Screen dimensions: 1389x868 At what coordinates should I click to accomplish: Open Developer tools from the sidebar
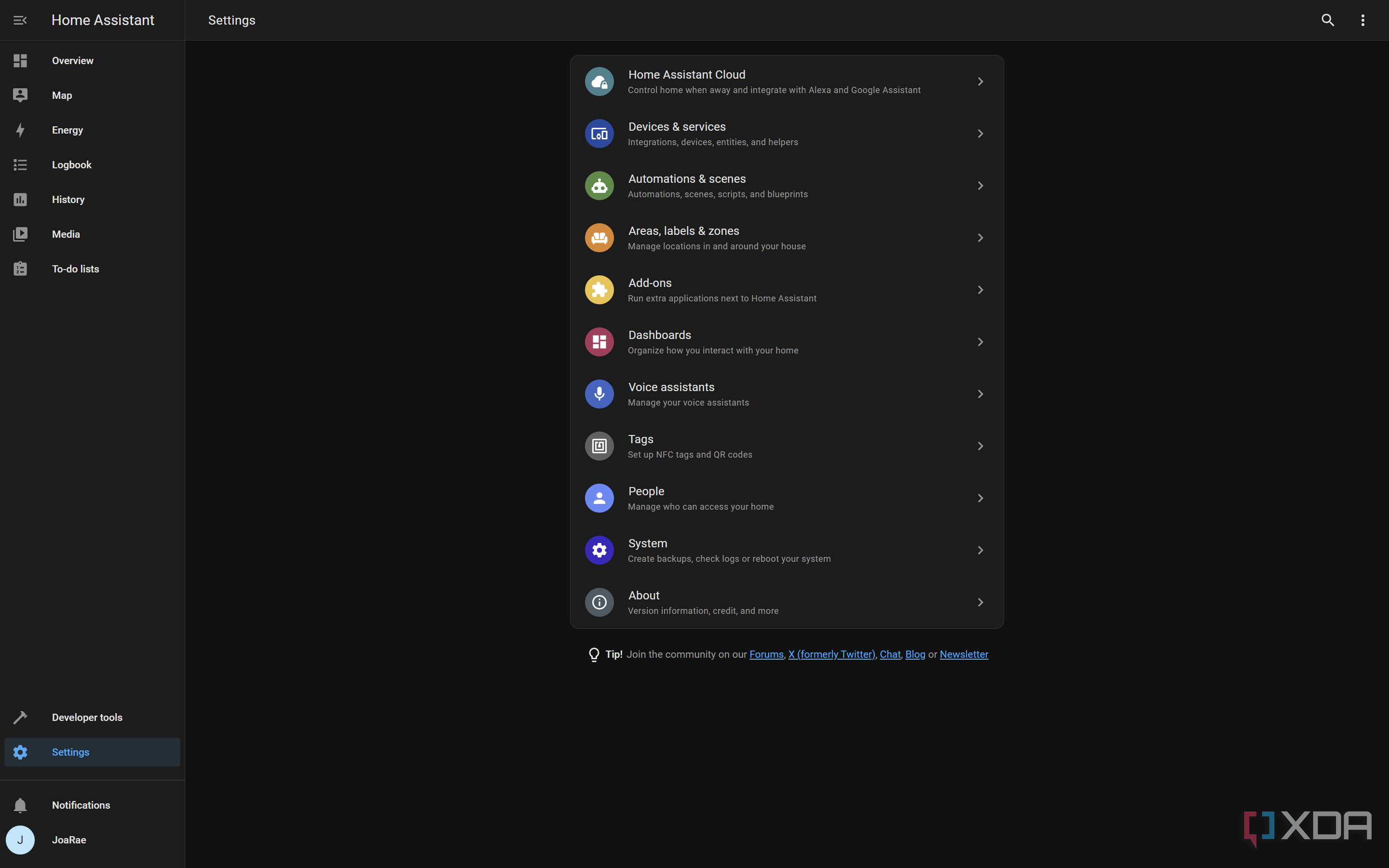point(87,718)
